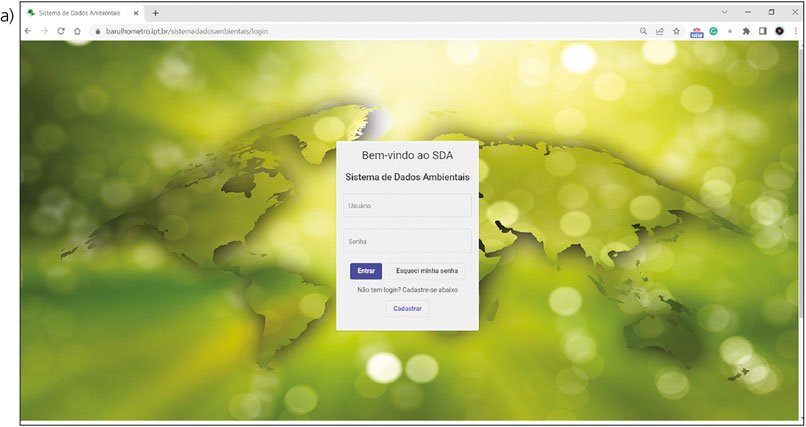Toggle the browser side panel
The width and height of the screenshot is (806, 427).
[x=761, y=31]
